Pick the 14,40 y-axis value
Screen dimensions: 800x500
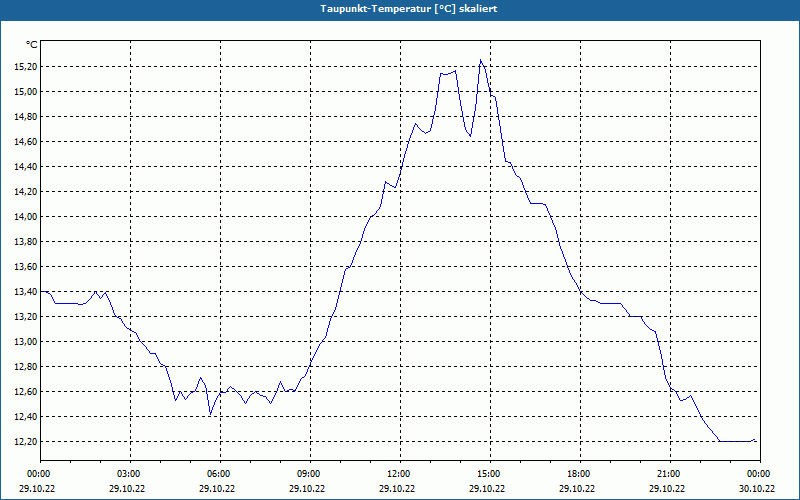tap(26, 167)
